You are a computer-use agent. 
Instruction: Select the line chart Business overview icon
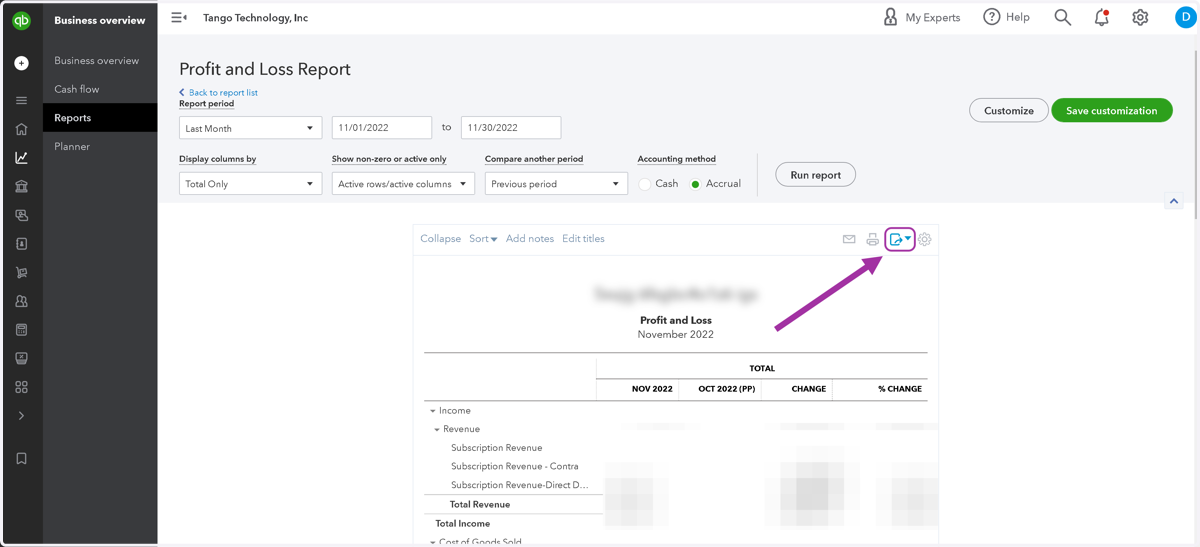(21, 158)
